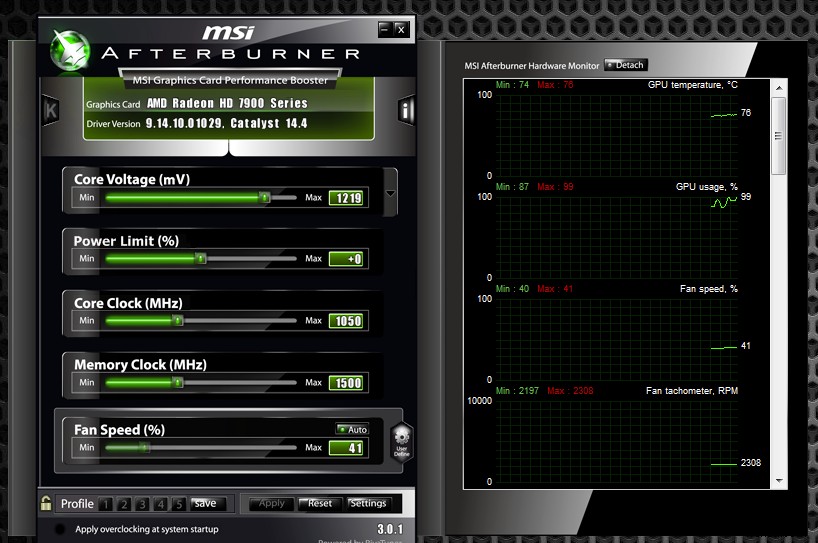Viewport: 818px width, 543px height.
Task: Click the Settings button
Action: coord(368,503)
